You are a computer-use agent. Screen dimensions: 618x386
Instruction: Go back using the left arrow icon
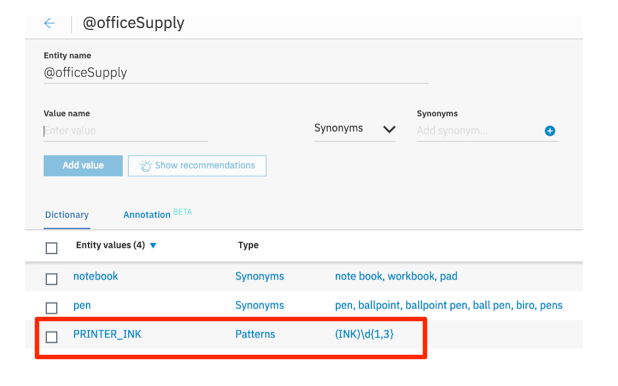[49, 23]
